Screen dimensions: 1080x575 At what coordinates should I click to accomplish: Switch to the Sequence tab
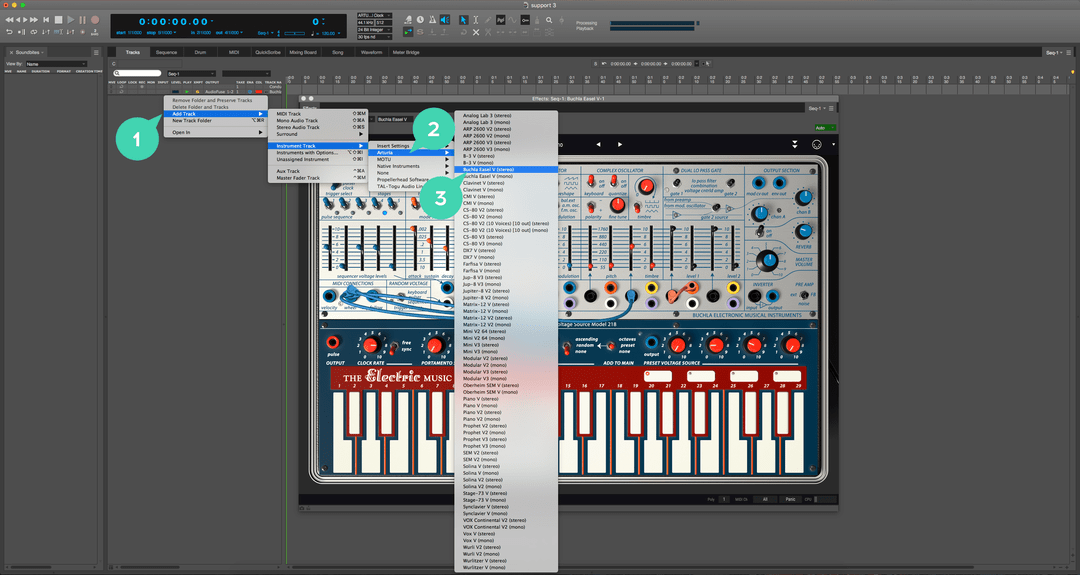click(166, 52)
